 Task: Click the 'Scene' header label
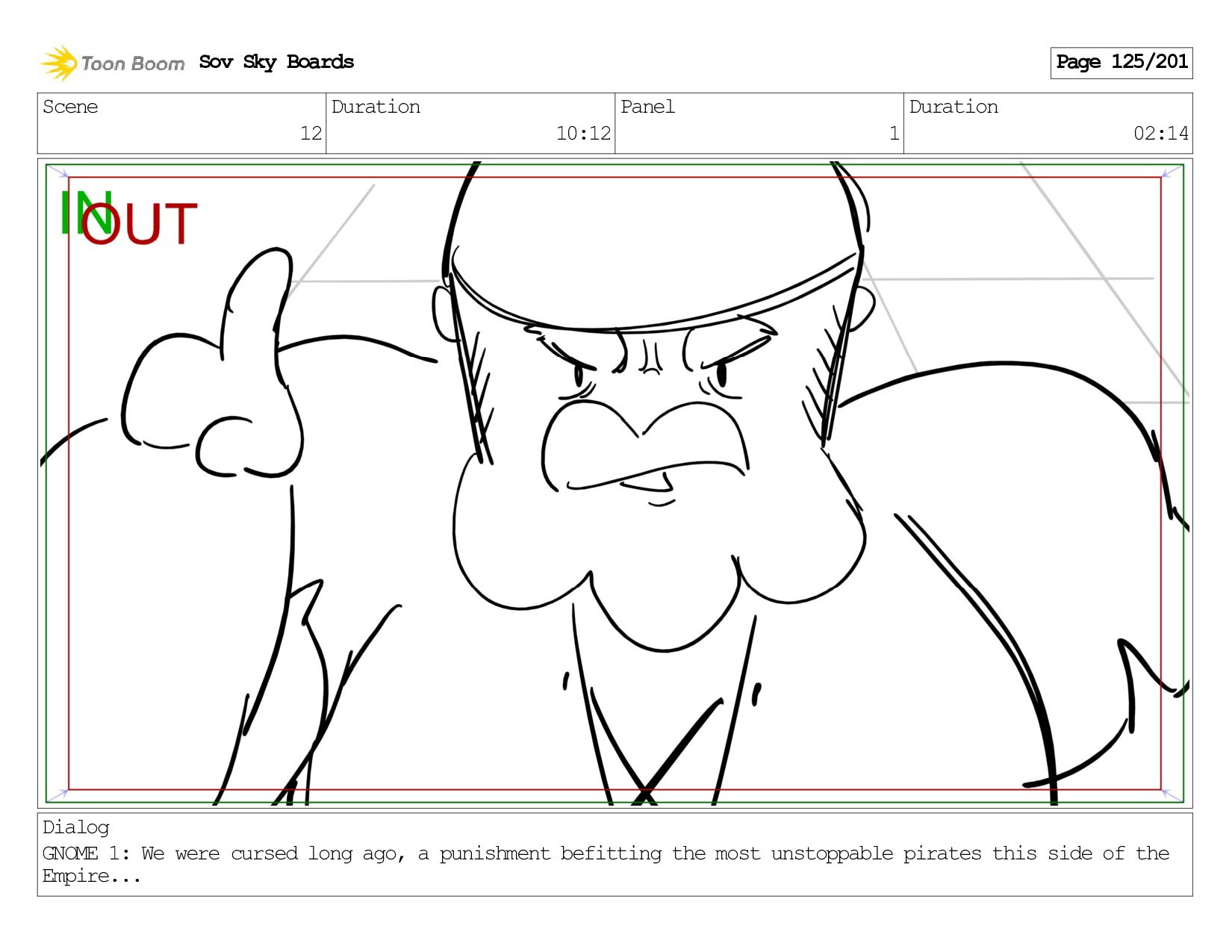pyautogui.click(x=70, y=107)
